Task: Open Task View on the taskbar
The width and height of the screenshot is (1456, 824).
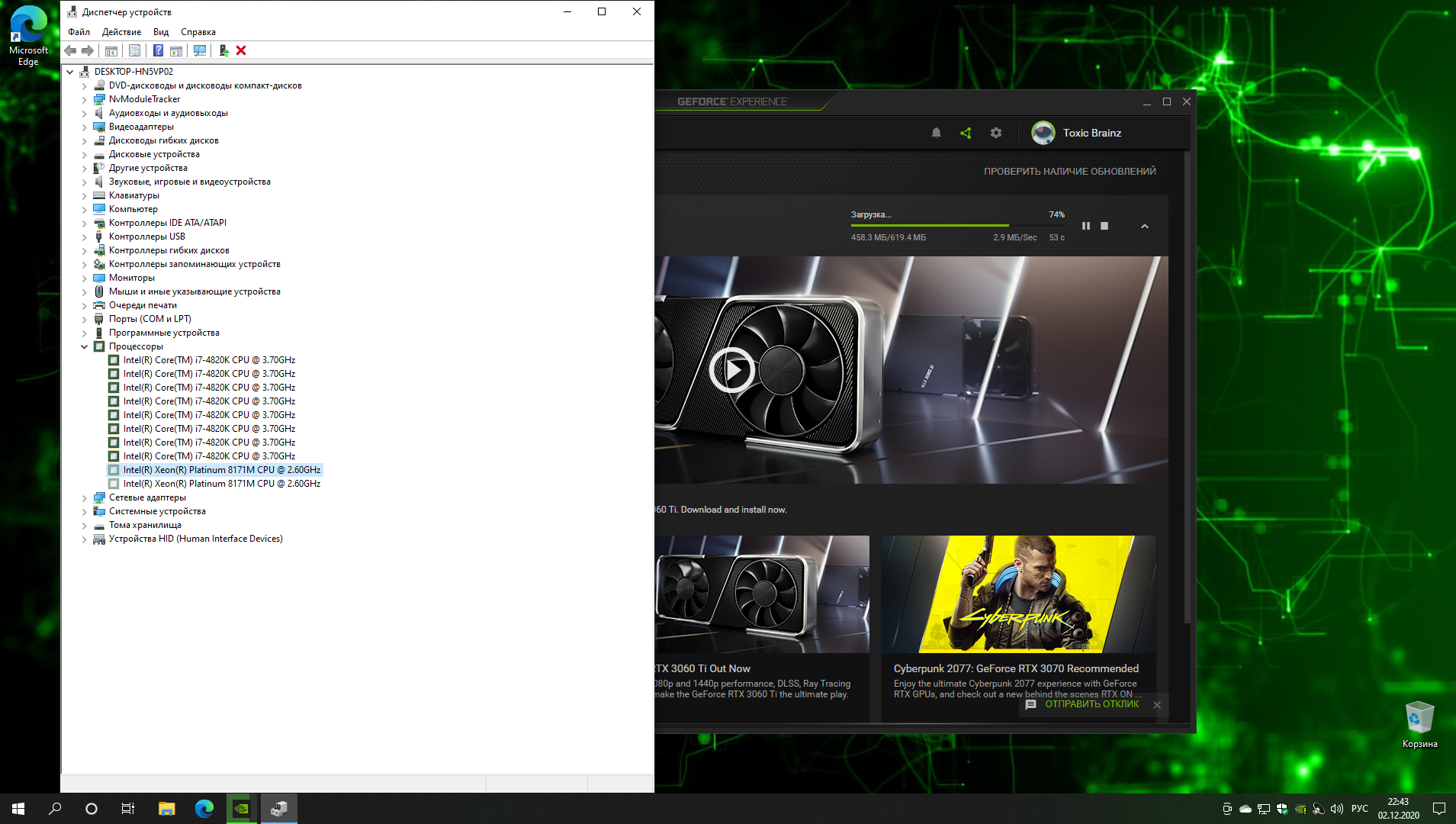Action: 128,809
